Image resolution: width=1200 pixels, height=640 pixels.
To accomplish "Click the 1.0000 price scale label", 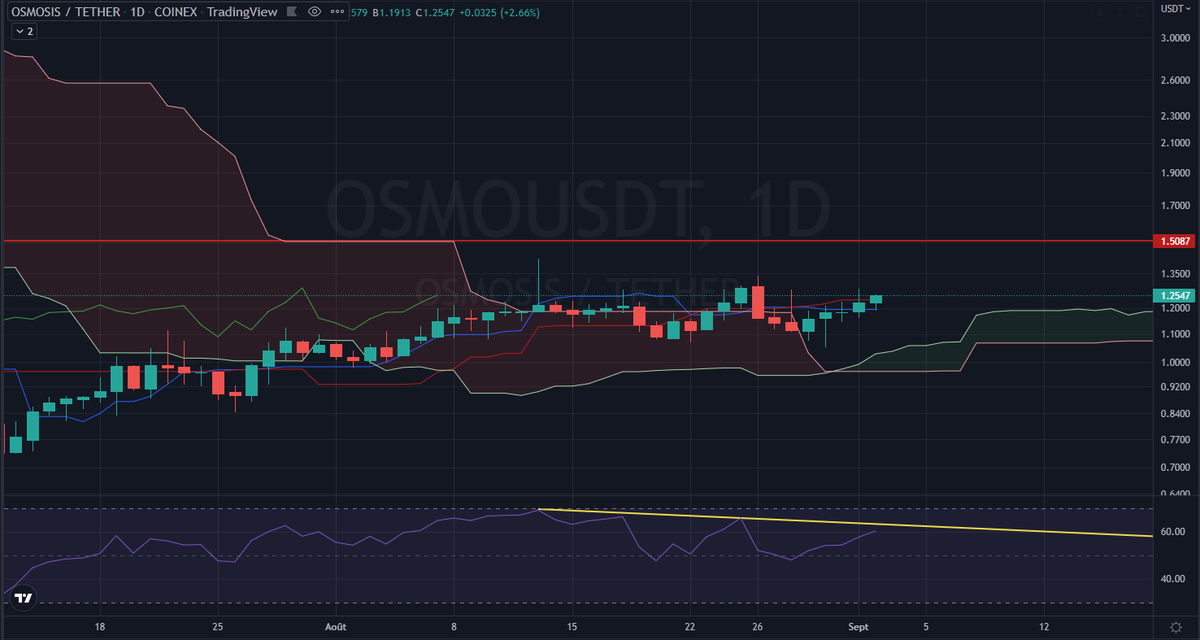I will 1174,361.
